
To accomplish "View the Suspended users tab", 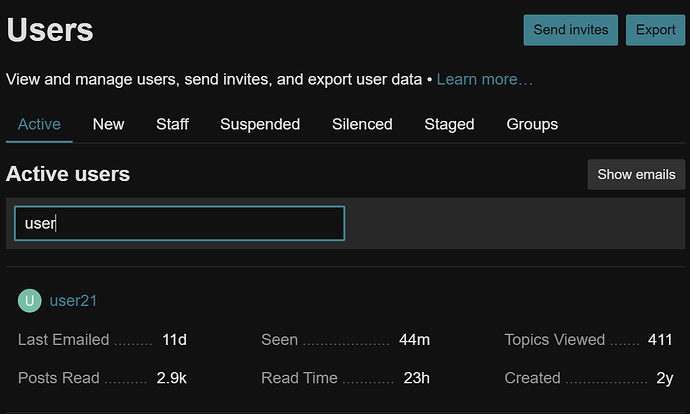I will [x=260, y=124].
